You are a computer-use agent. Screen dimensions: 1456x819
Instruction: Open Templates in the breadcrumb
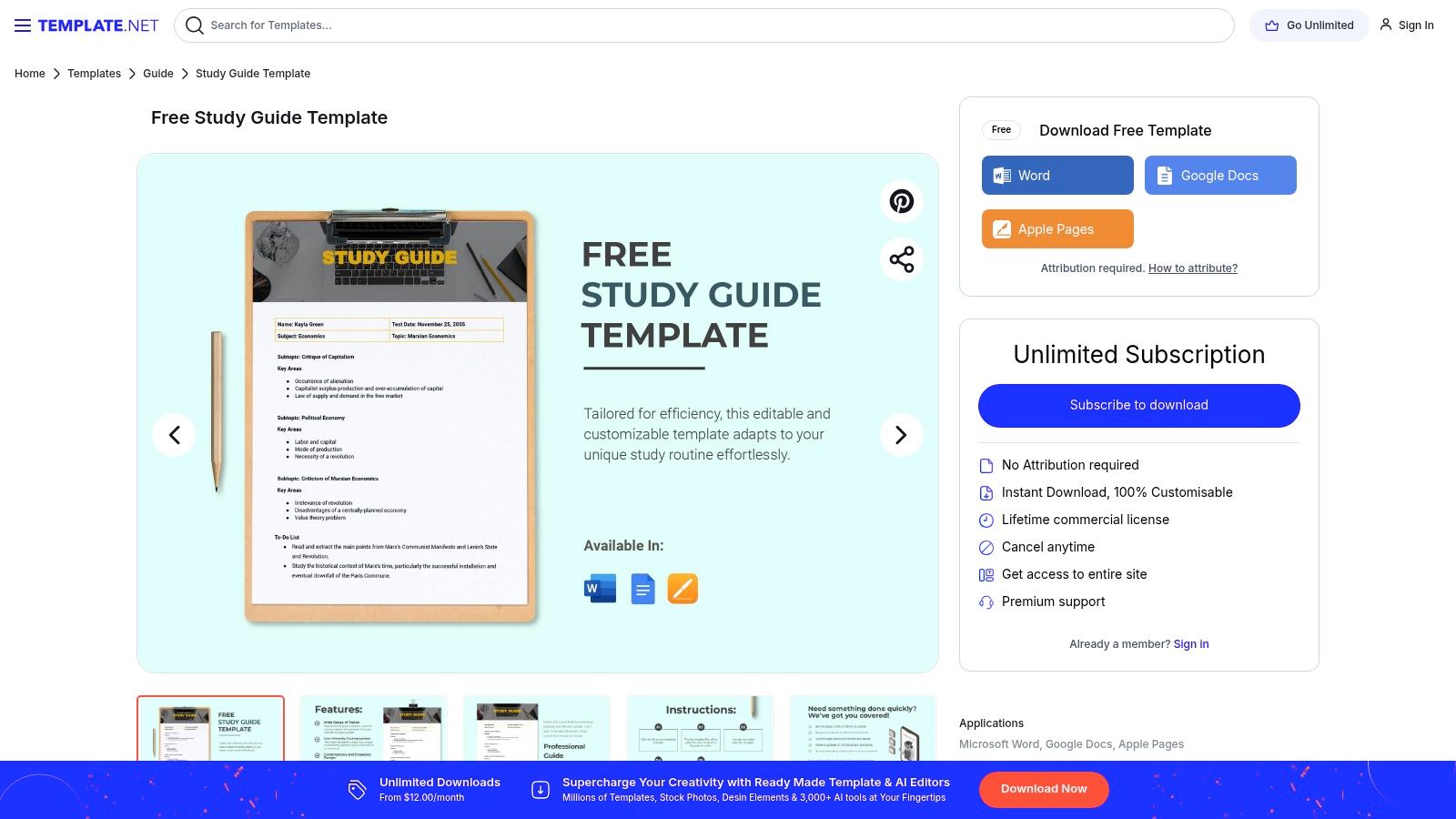click(94, 74)
